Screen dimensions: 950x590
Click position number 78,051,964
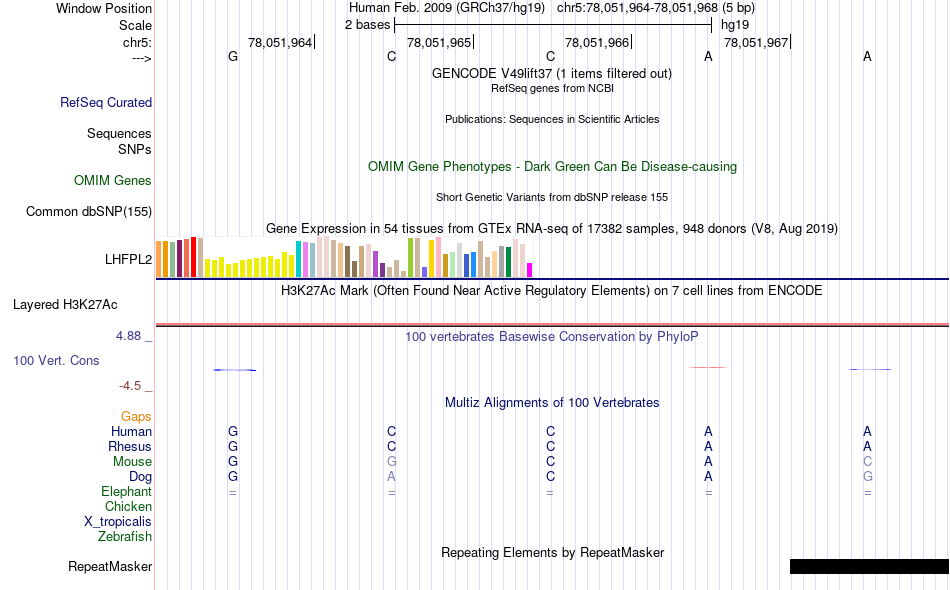pos(280,42)
